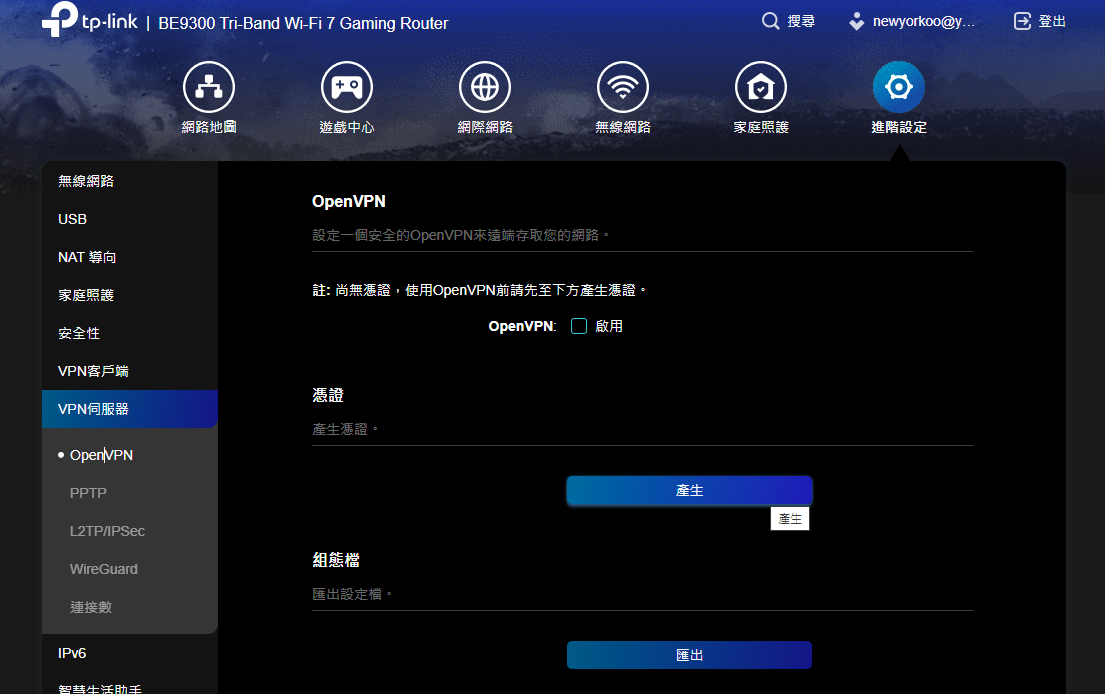Click the search magnifier icon
This screenshot has width=1105, height=694.
point(770,21)
